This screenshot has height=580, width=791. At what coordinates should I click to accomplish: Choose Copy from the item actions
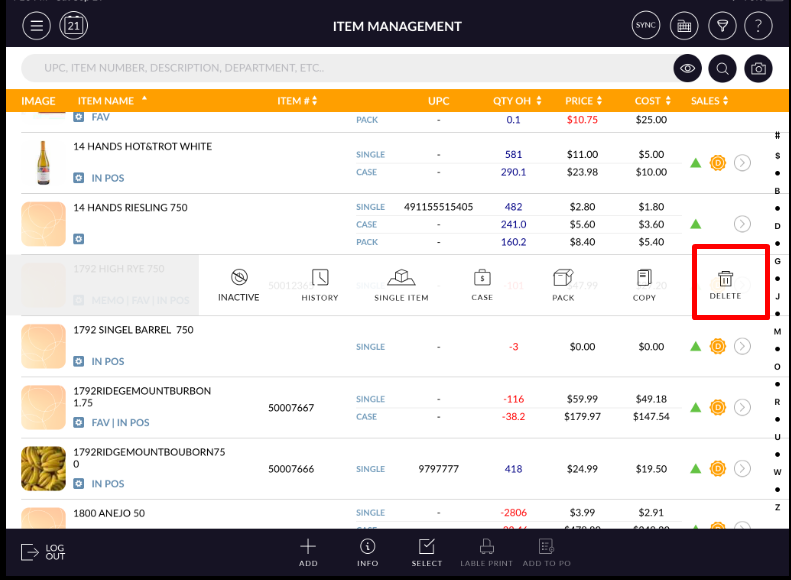tap(645, 285)
